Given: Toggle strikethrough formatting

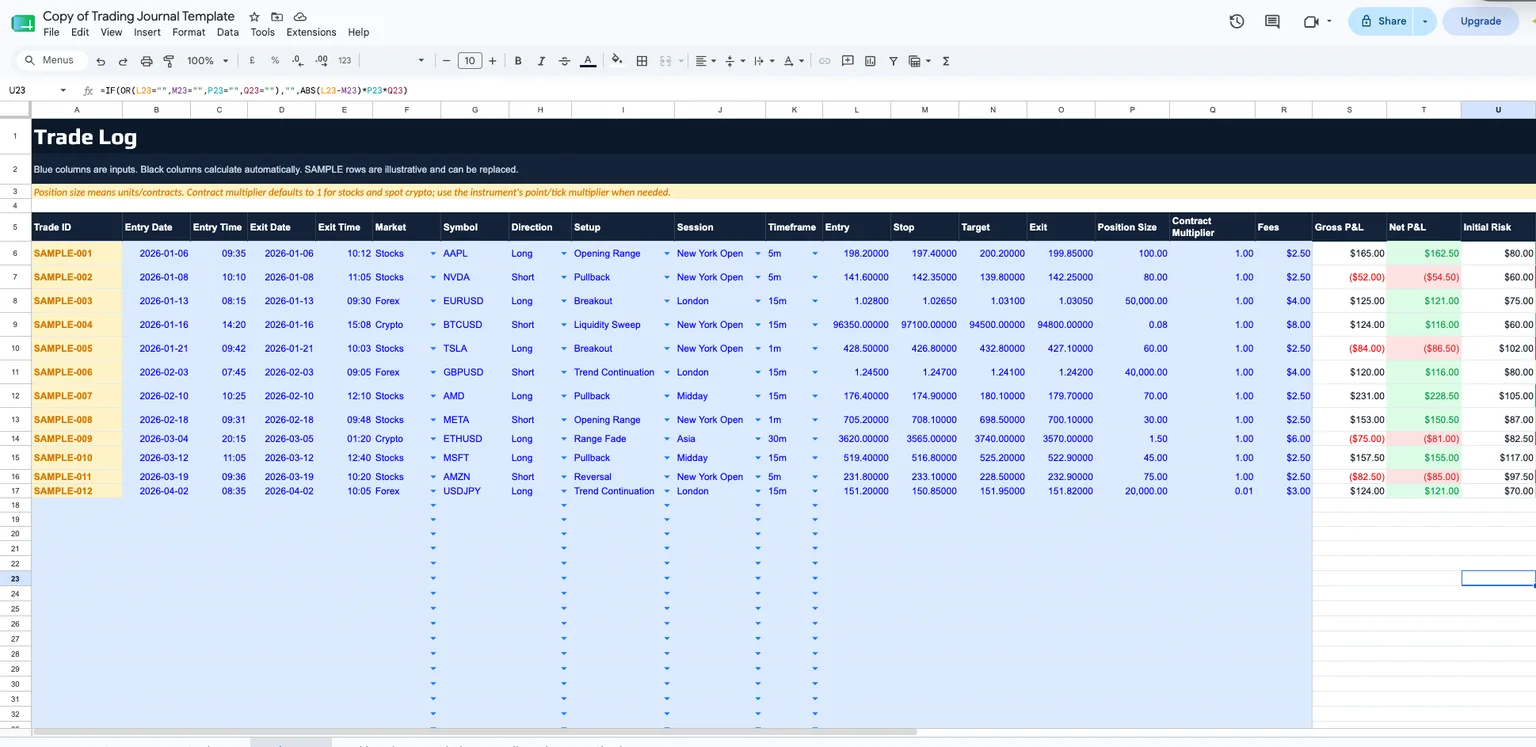Looking at the screenshot, I should point(564,61).
